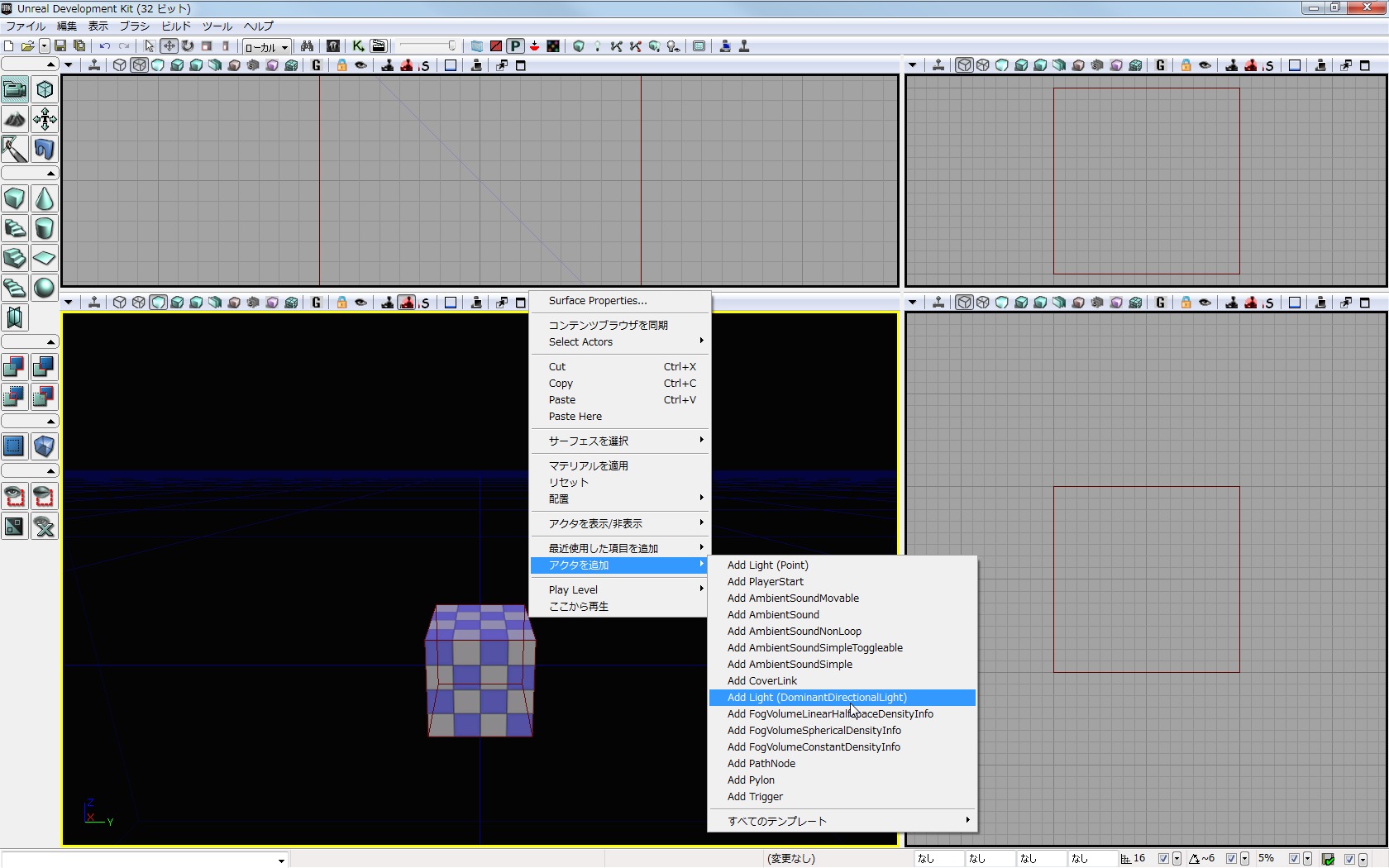This screenshot has width=1389, height=868.
Task: Toggle the 5% scale snap checkbox
Action: pyautogui.click(x=1294, y=859)
